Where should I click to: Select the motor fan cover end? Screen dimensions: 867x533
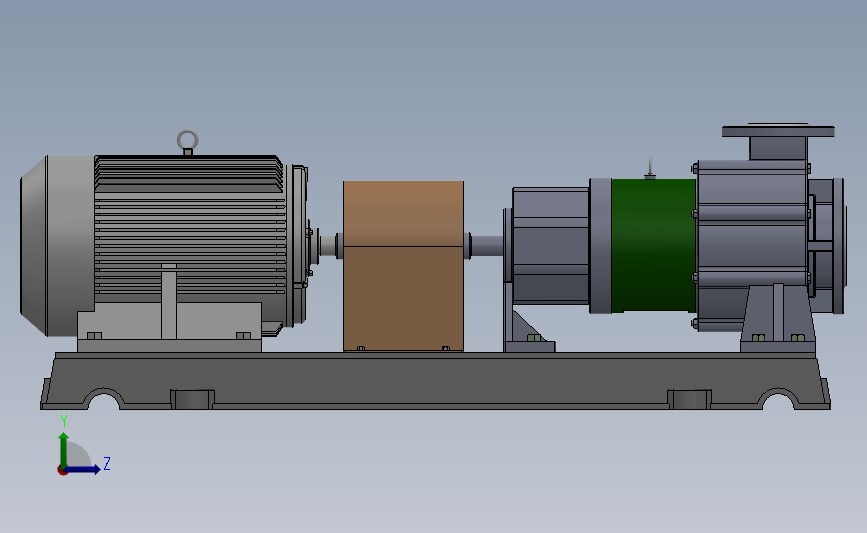click(x=57, y=245)
